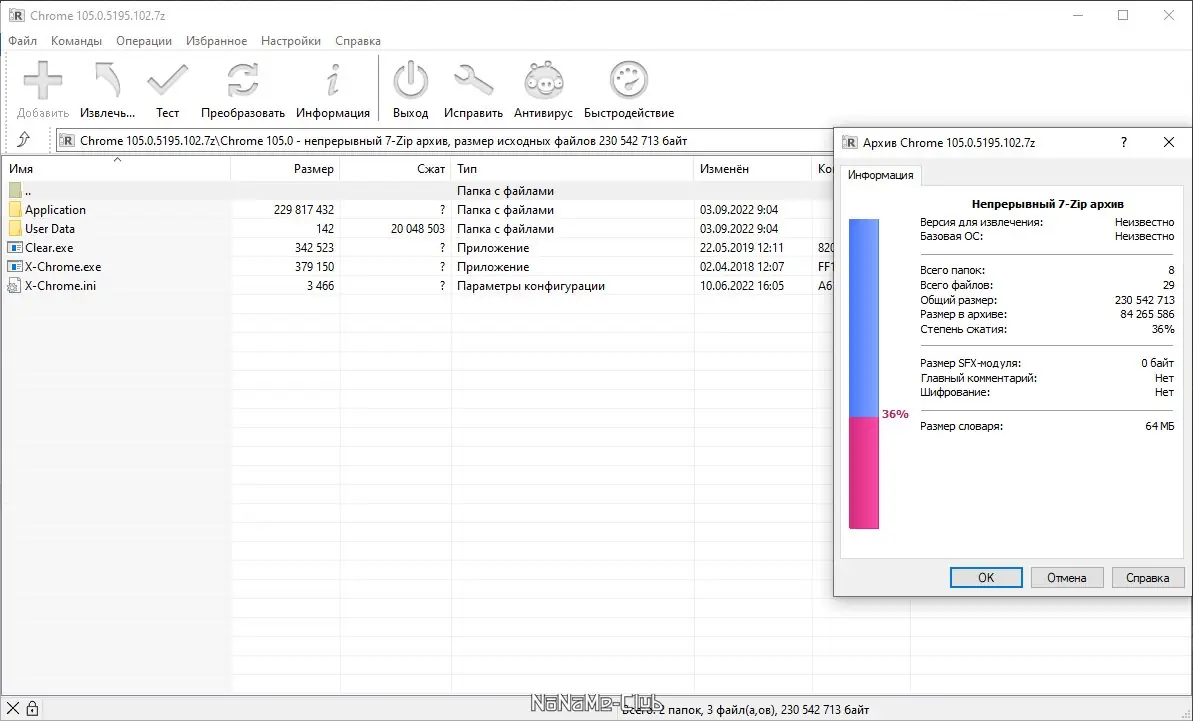
Task: Run an archive check via Тест icon
Action: click(167, 80)
